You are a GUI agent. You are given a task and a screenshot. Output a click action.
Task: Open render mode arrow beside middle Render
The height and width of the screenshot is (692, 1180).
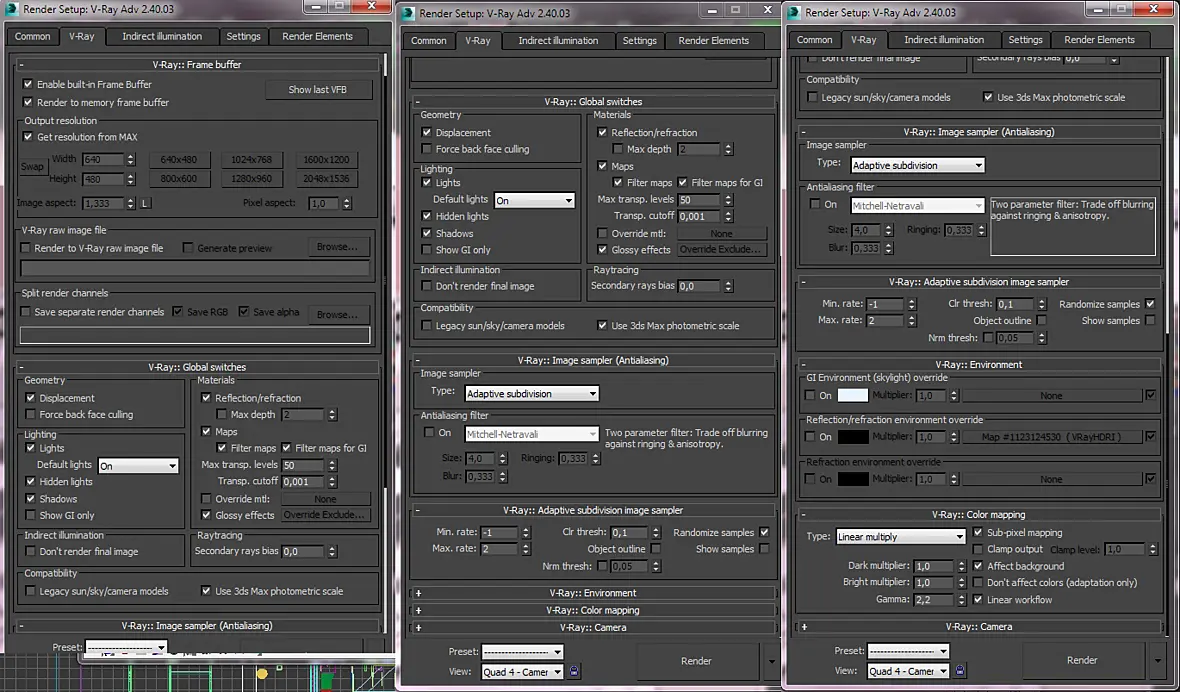771,661
